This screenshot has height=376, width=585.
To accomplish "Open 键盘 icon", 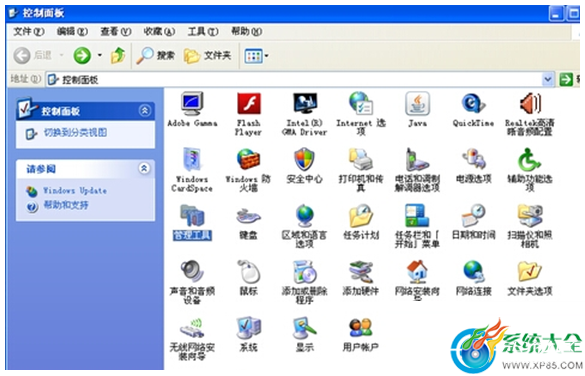I will pyautogui.click(x=249, y=216).
